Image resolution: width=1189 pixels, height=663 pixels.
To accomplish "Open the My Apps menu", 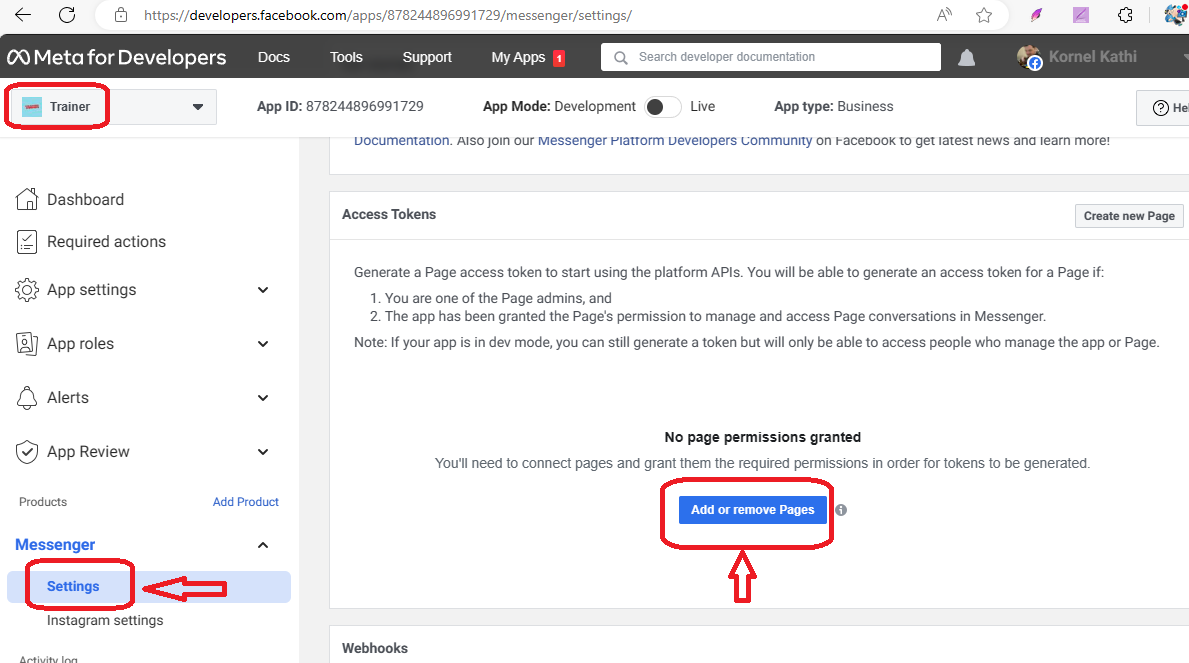I will pyautogui.click(x=518, y=57).
